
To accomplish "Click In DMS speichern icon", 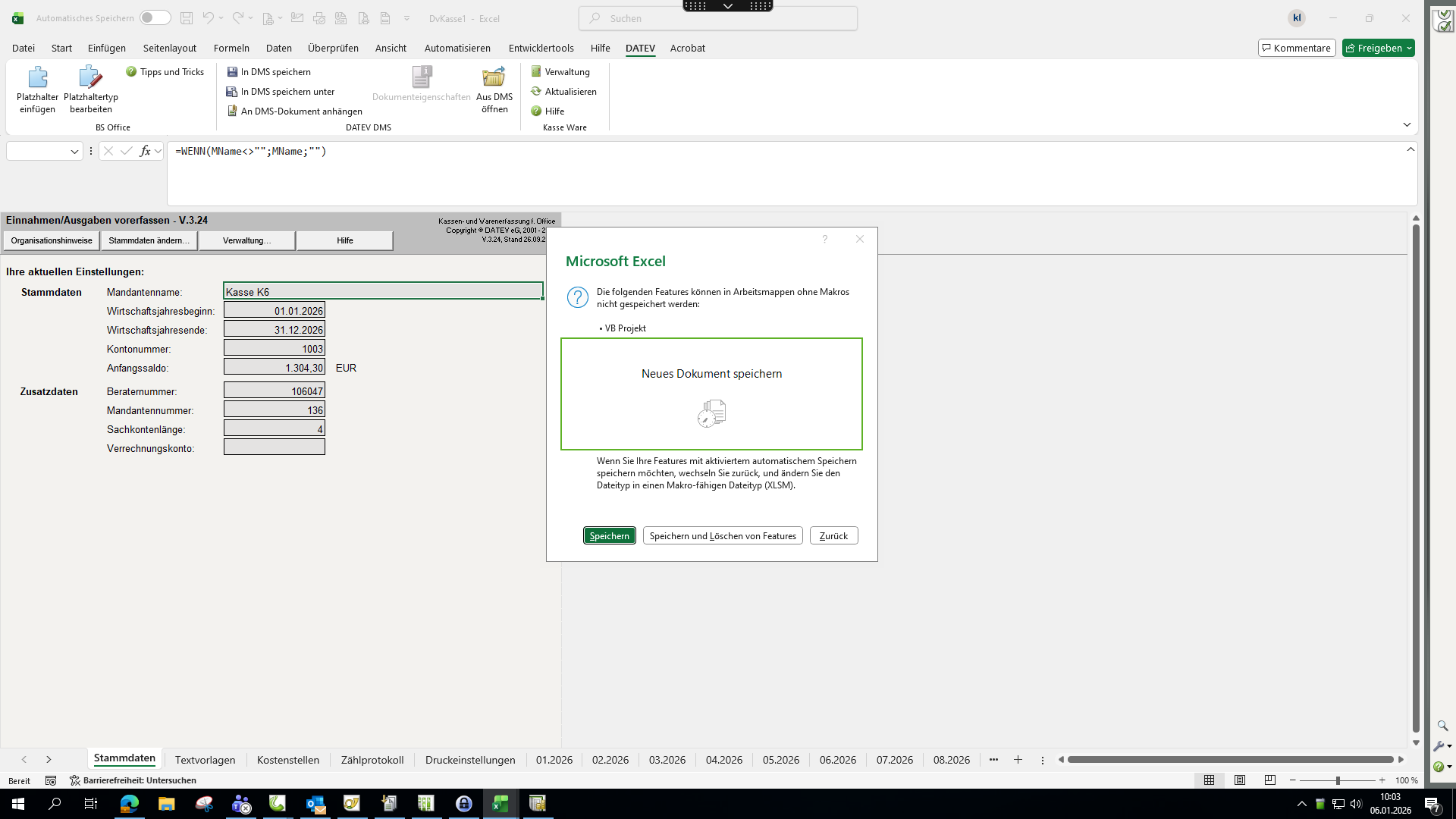I will (x=233, y=72).
